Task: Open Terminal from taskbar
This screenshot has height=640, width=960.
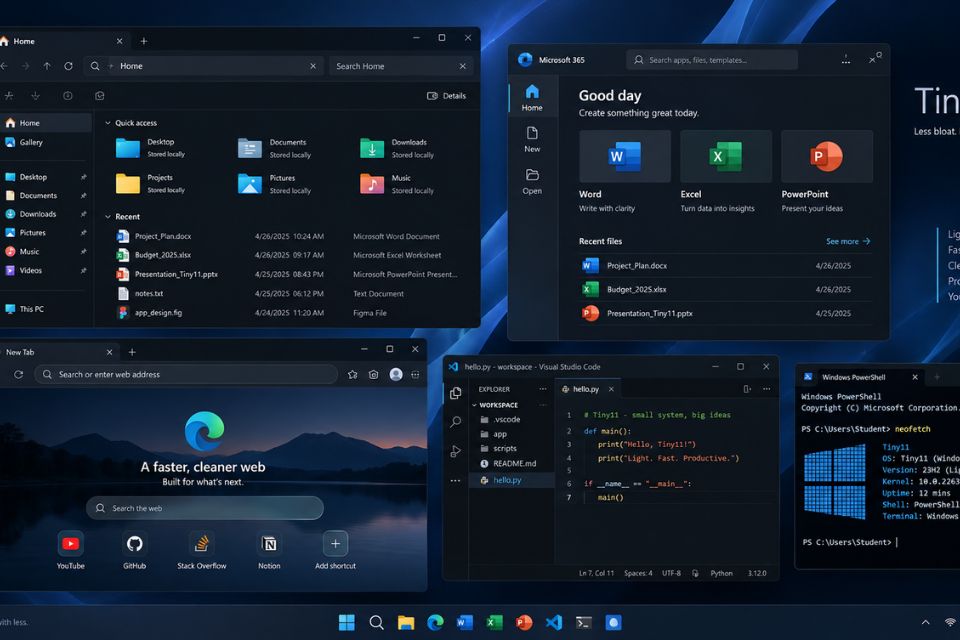Action: tap(583, 622)
